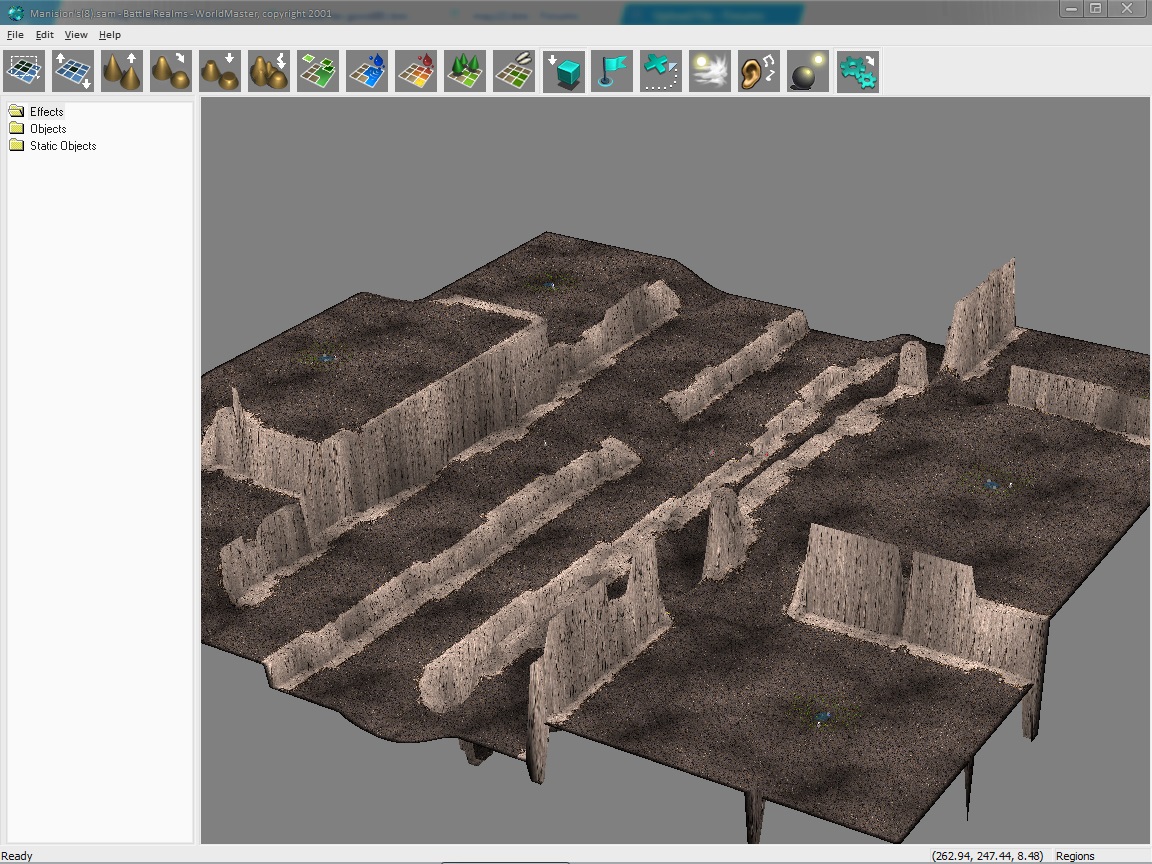
Task: Click the Regions status bar indicator
Action: pyautogui.click(x=1075, y=856)
